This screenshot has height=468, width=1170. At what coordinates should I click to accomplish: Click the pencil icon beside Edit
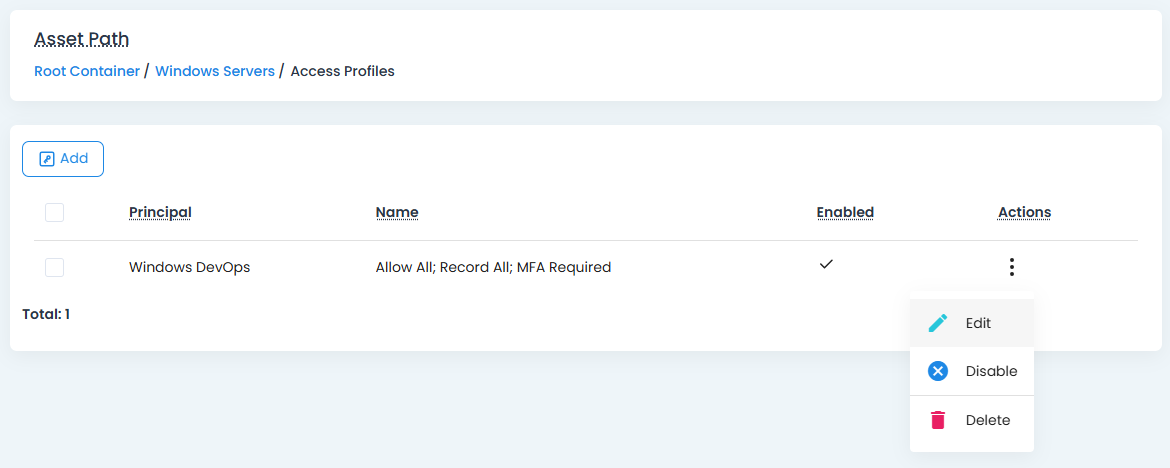pos(937,323)
